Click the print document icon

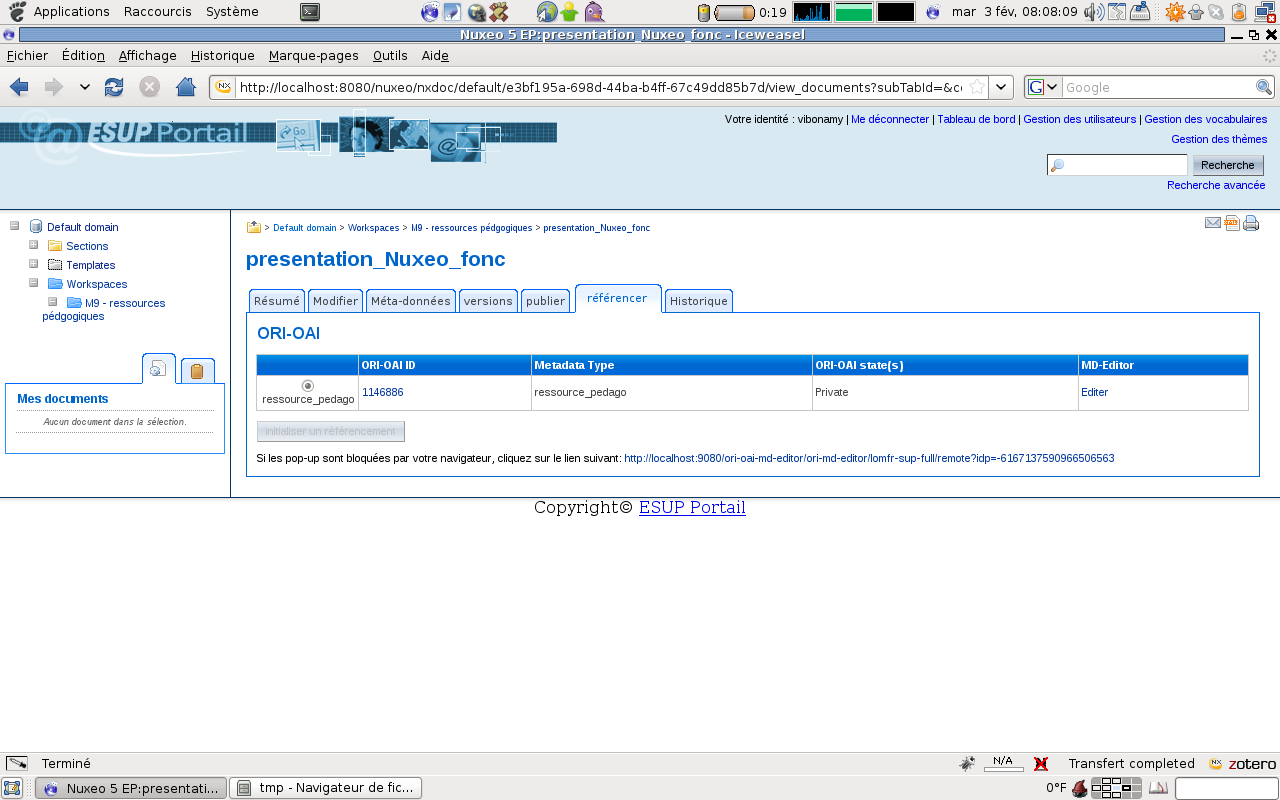[x=1251, y=223]
